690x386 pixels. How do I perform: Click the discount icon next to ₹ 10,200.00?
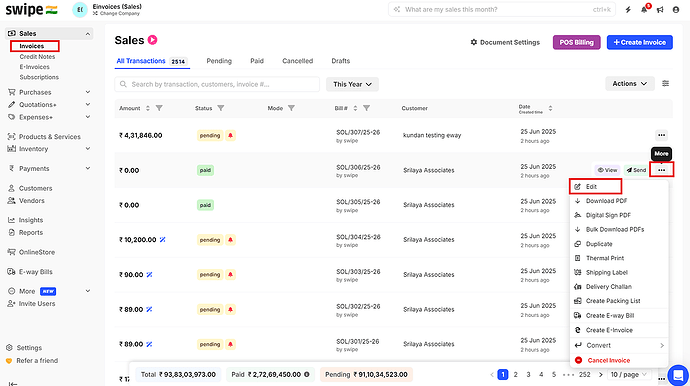(x=162, y=240)
